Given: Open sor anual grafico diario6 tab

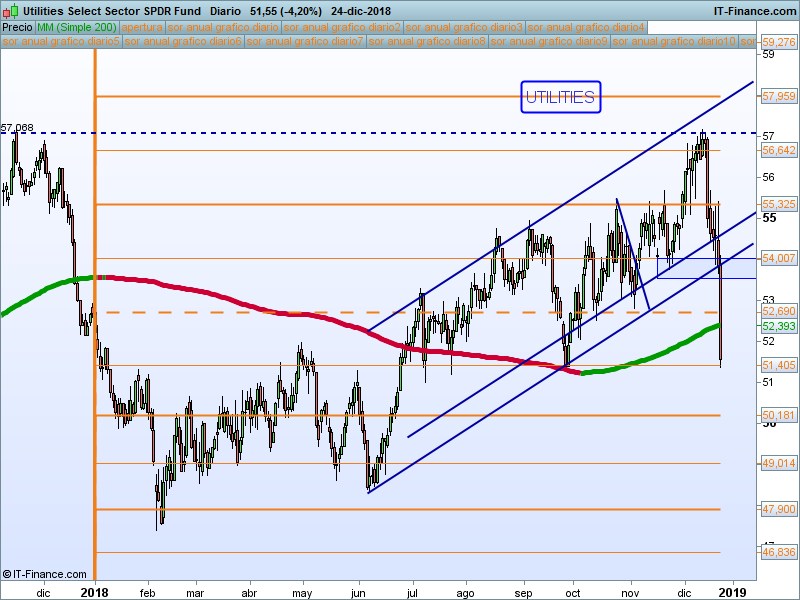Looking at the screenshot, I should [183, 41].
